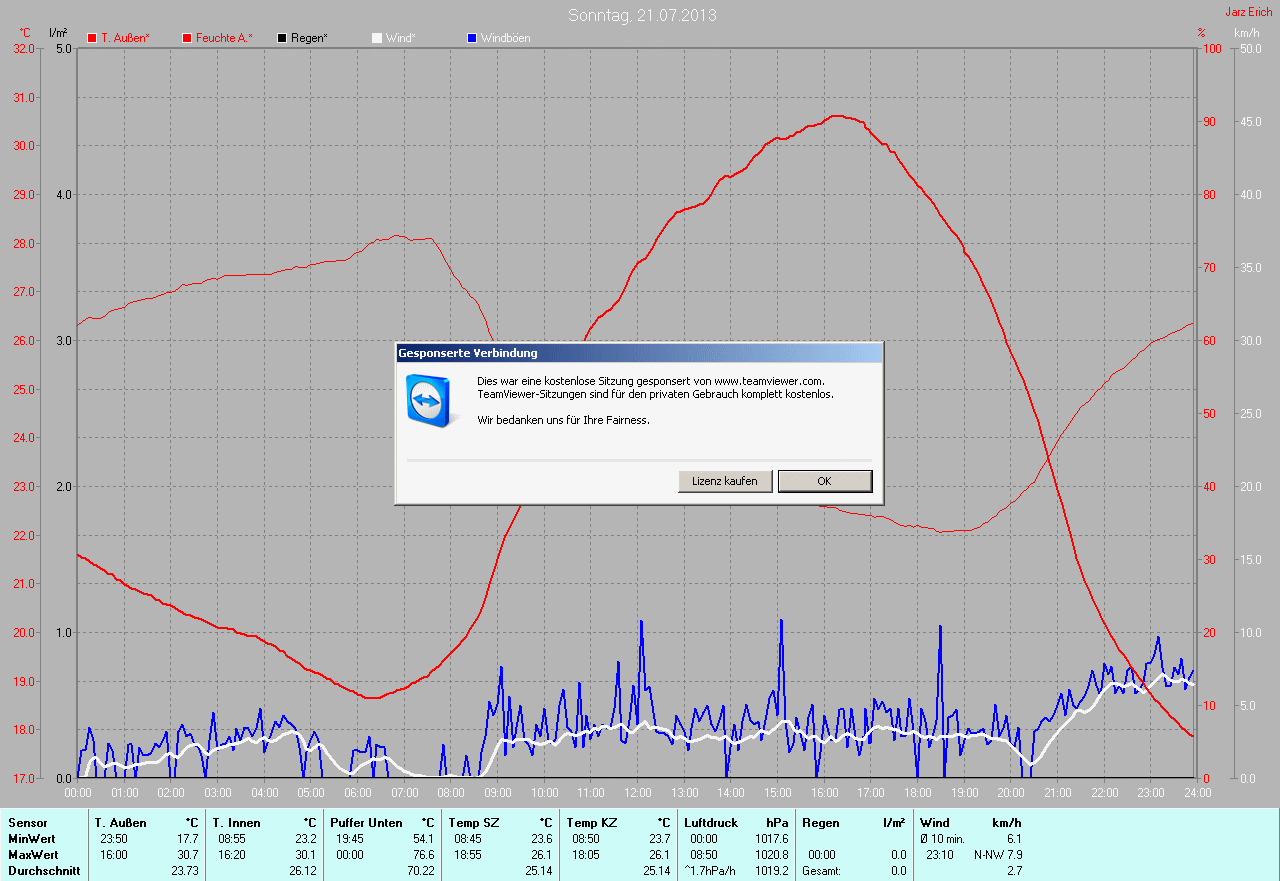The width and height of the screenshot is (1280, 881).
Task: Click the blue Windböen legend swatch
Action: pyautogui.click(x=472, y=38)
